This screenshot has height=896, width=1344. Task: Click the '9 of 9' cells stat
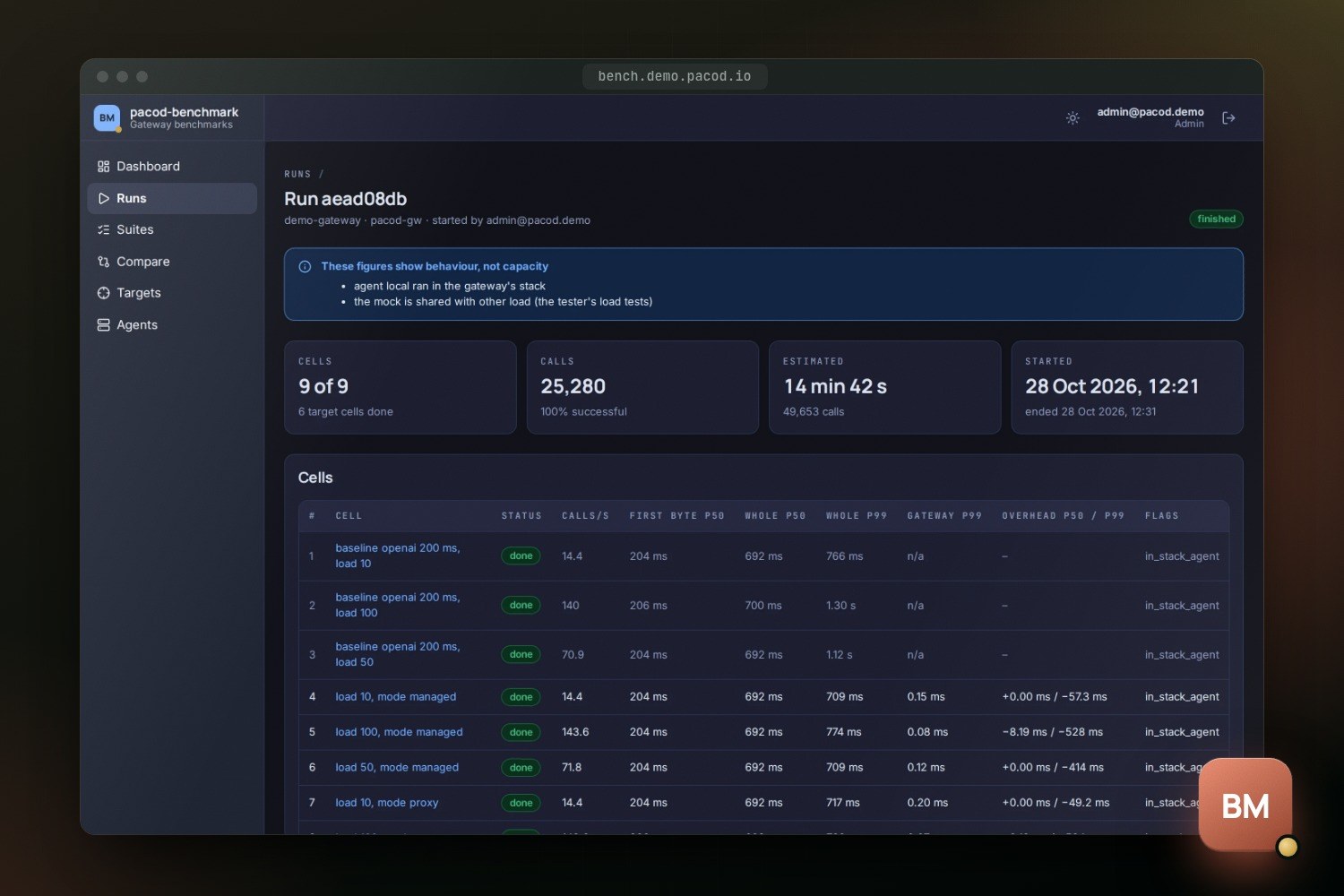pos(323,386)
